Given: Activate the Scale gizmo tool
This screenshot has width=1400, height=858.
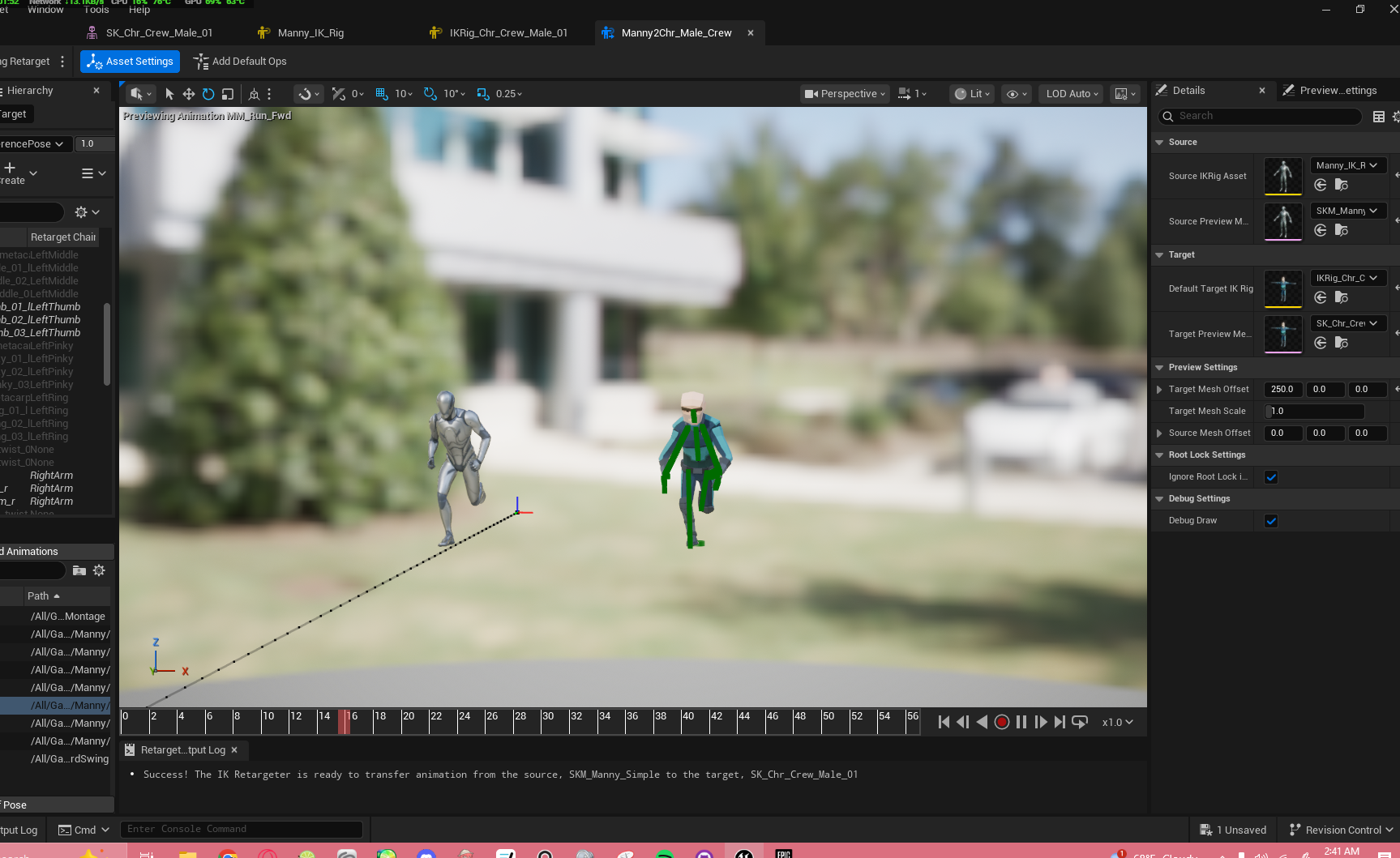Looking at the screenshot, I should tap(228, 94).
